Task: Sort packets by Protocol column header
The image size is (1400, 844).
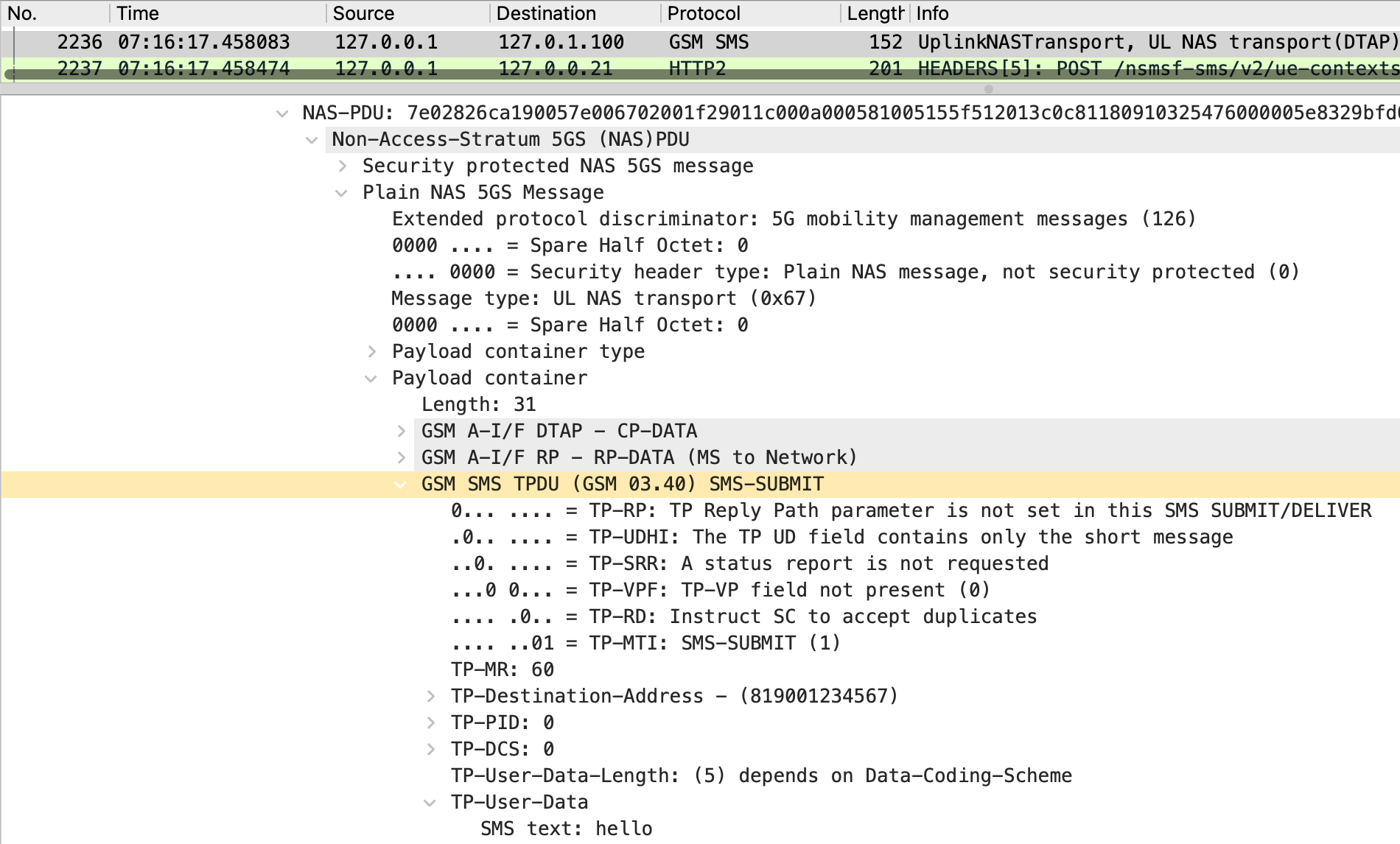Action: (x=704, y=13)
